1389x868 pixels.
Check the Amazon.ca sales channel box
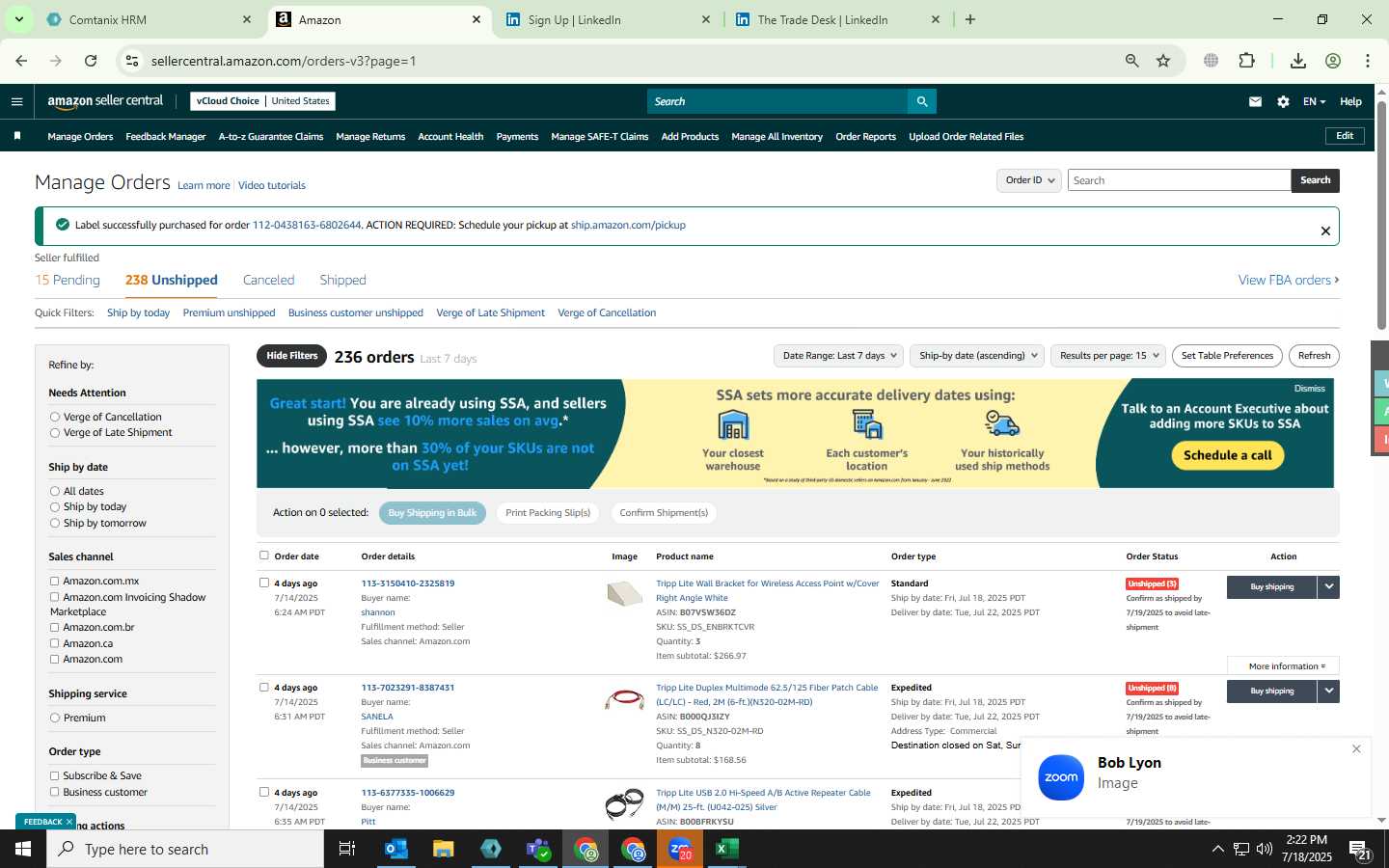55,643
